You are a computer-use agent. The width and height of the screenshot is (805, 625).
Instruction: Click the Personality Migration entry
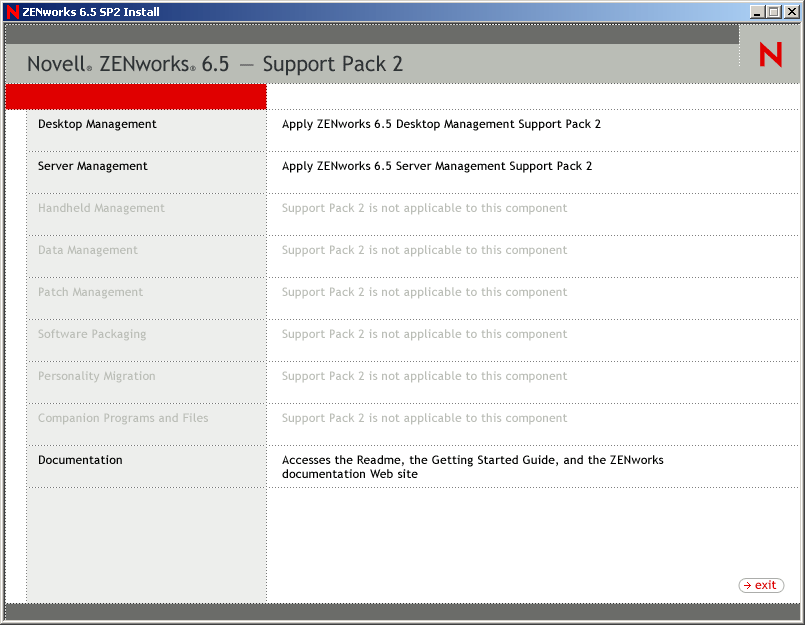point(96,376)
